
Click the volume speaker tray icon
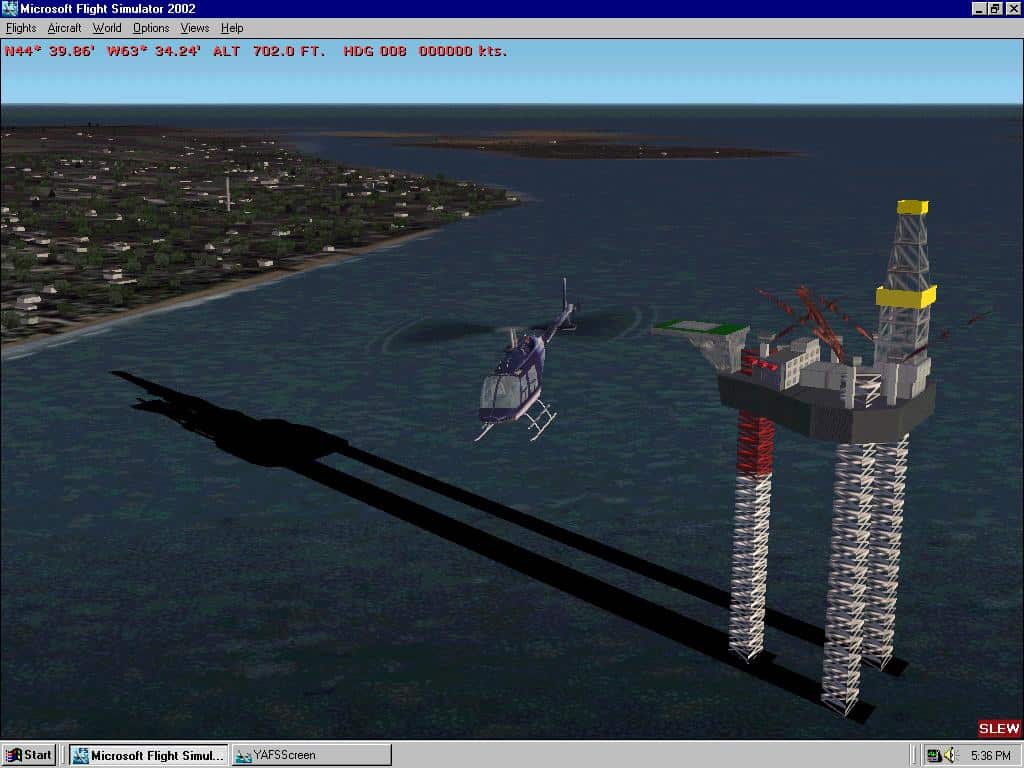(x=950, y=755)
